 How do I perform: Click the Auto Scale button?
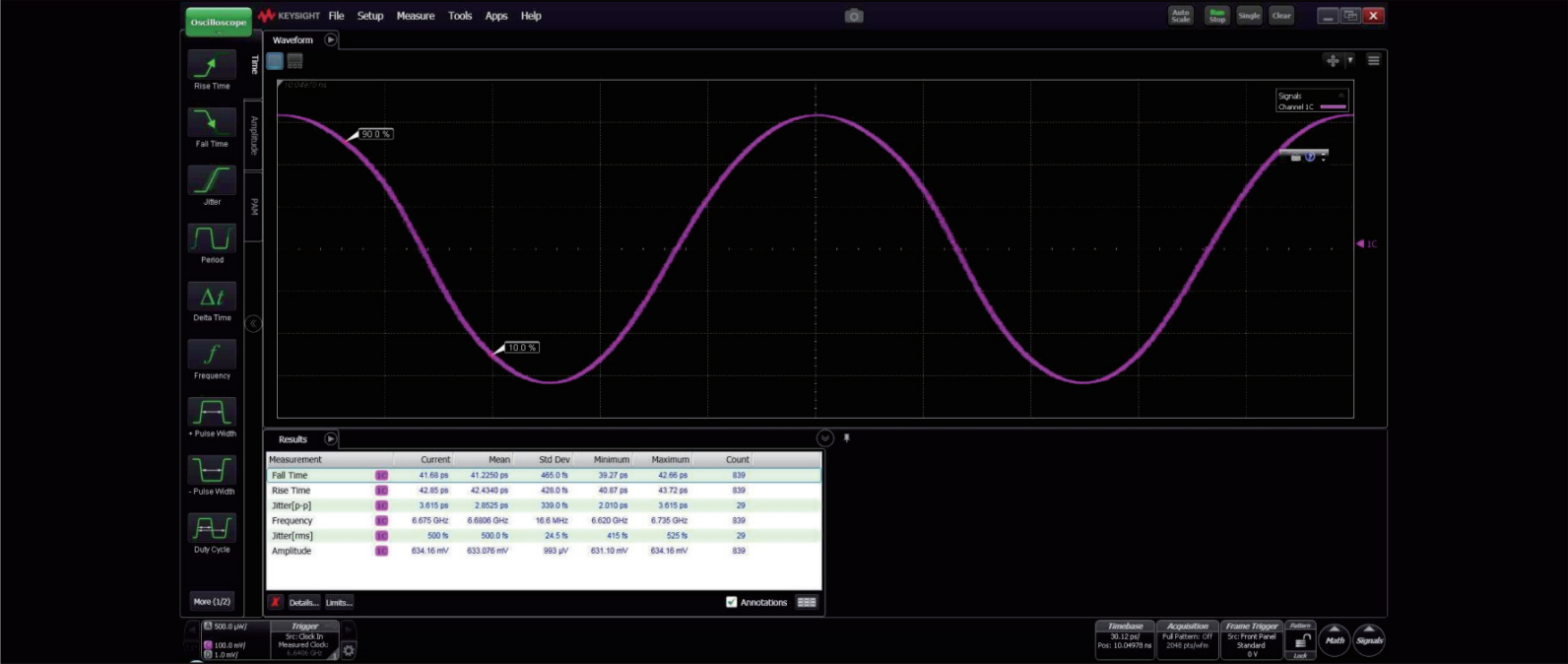coord(1180,16)
